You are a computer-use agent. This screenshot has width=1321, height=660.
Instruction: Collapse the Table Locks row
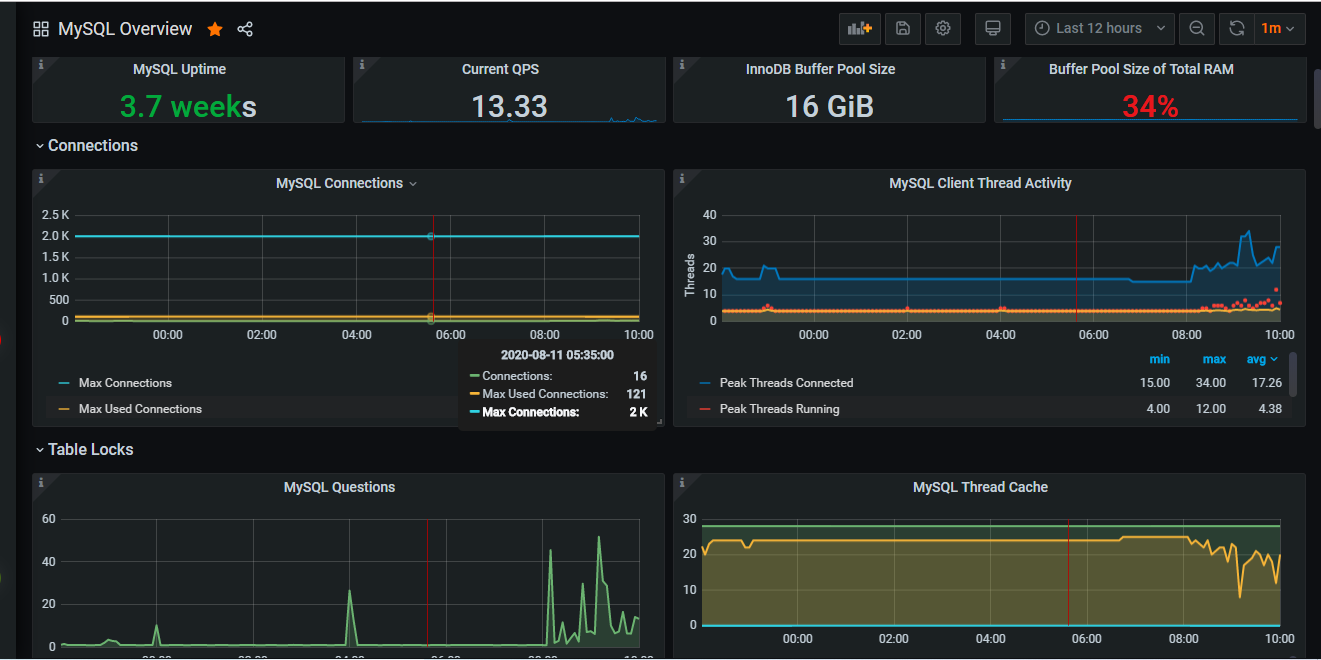tap(84, 449)
